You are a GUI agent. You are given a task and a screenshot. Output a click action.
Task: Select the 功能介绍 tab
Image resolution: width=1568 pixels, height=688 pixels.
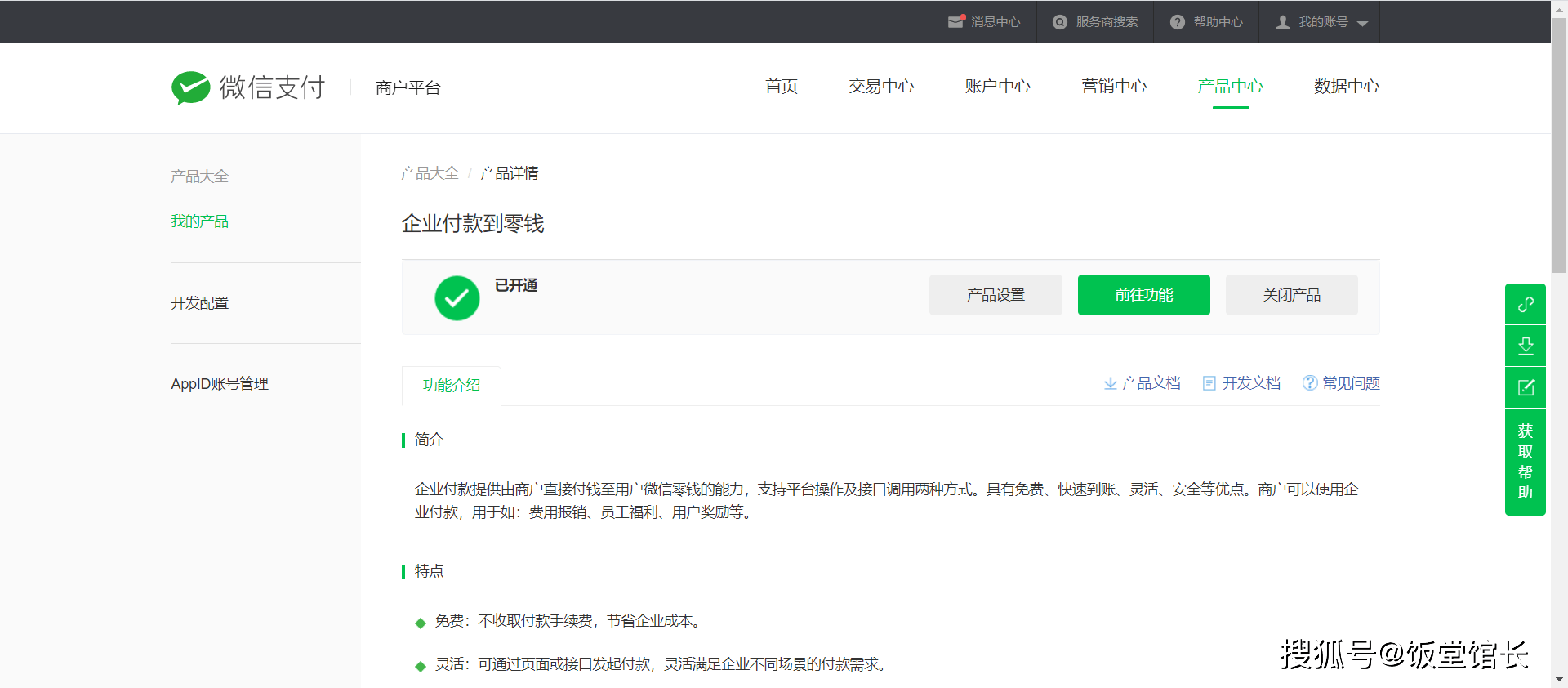tap(451, 385)
